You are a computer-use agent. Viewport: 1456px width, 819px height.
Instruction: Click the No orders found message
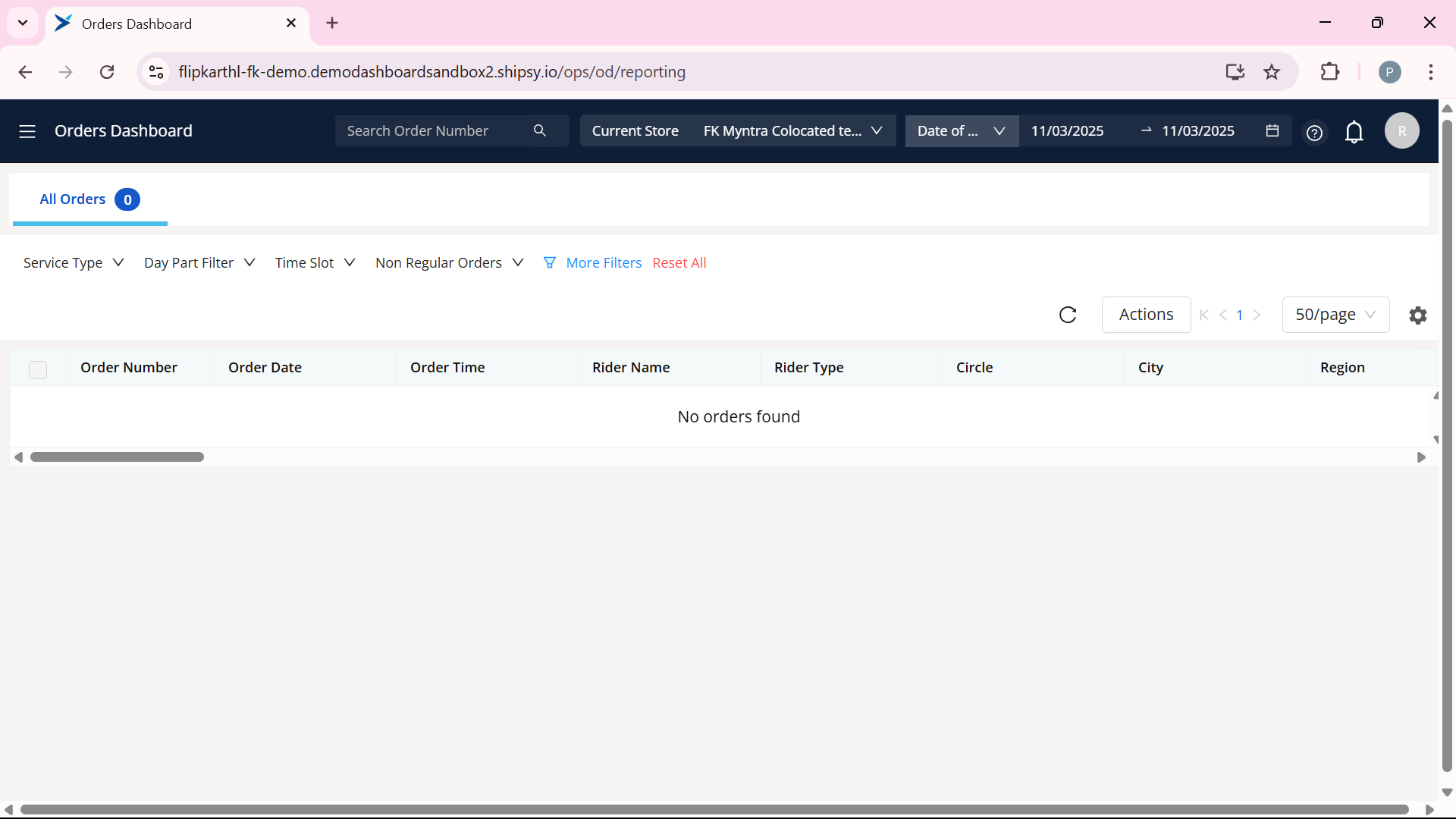pyautogui.click(x=739, y=416)
